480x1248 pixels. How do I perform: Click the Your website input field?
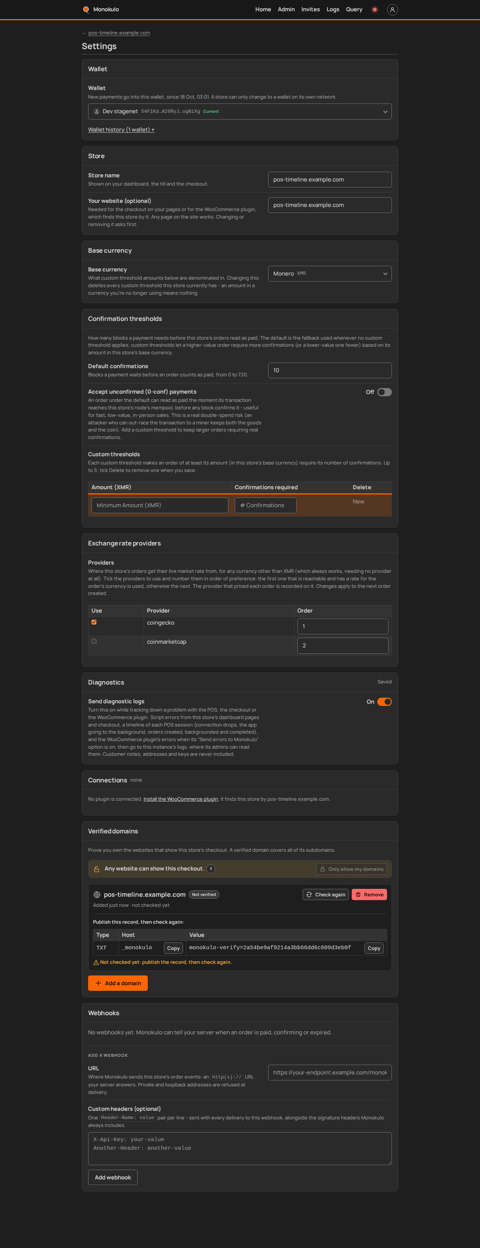click(330, 205)
